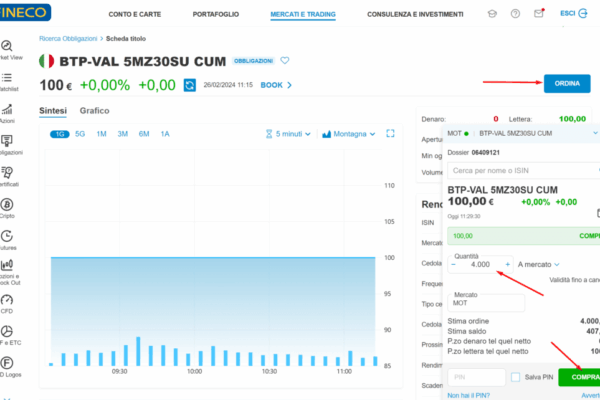Select the 1A time range
This screenshot has height=400, width=600.
(165, 133)
